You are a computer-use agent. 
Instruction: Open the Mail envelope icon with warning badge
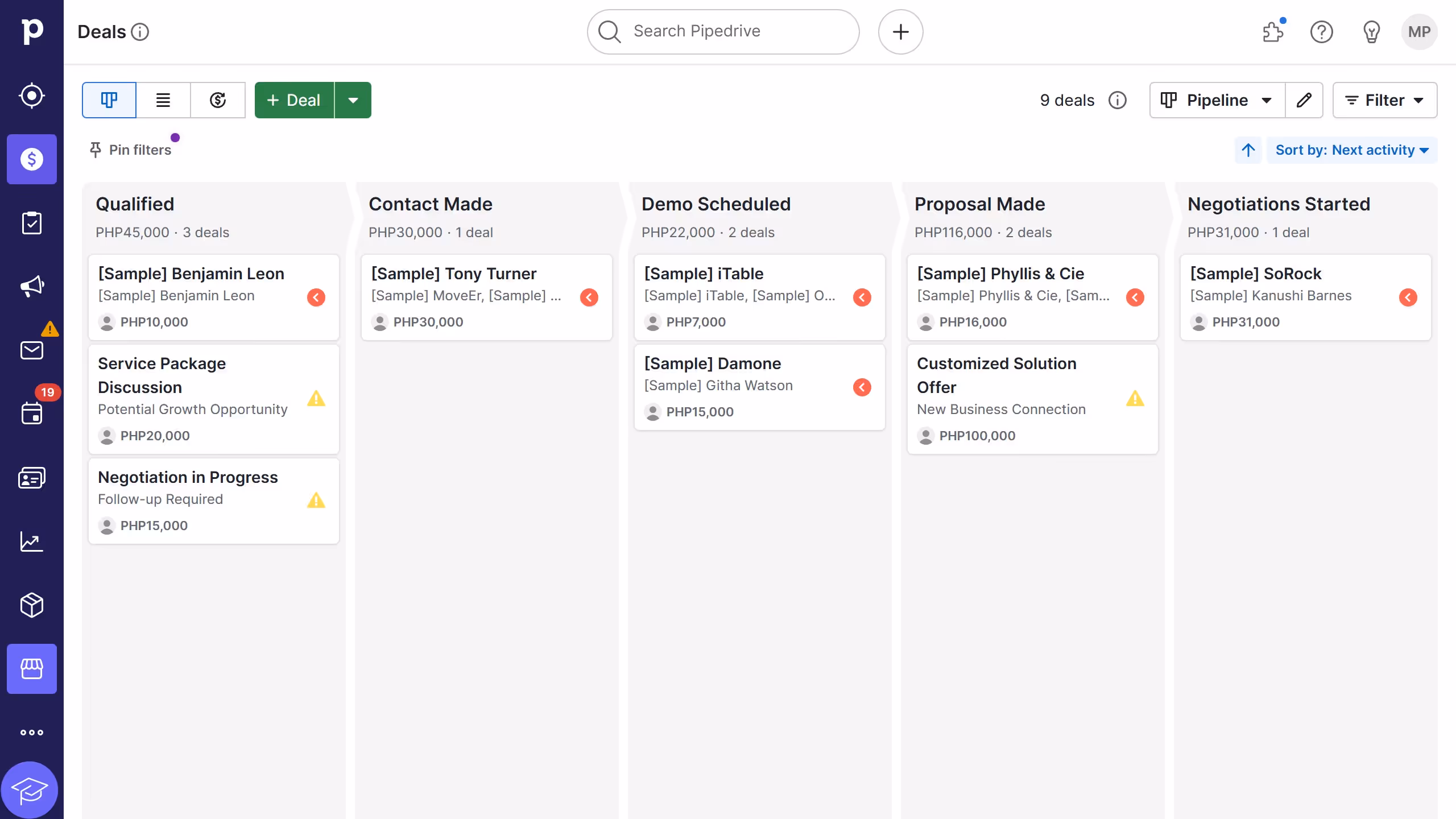[x=31, y=350]
